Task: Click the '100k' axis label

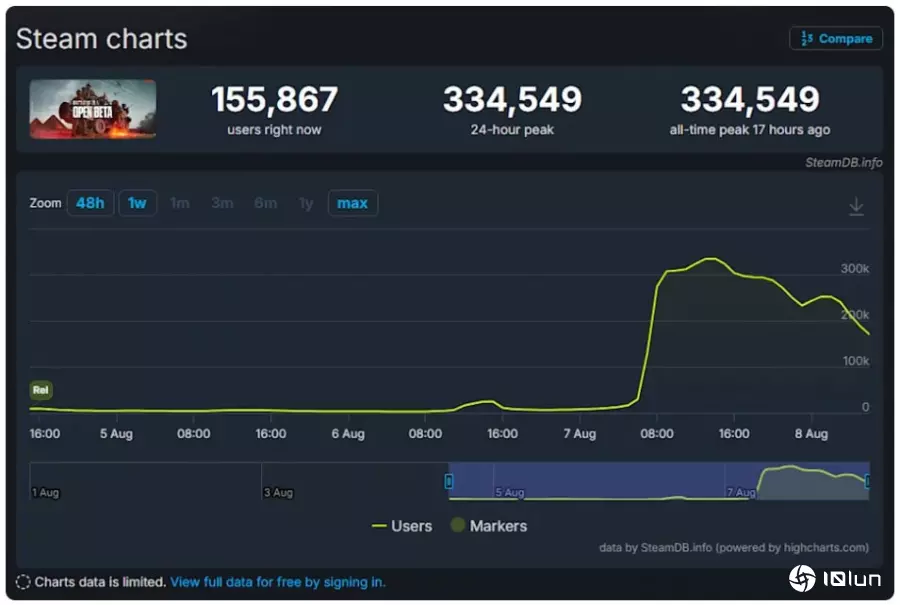Action: pos(856,361)
